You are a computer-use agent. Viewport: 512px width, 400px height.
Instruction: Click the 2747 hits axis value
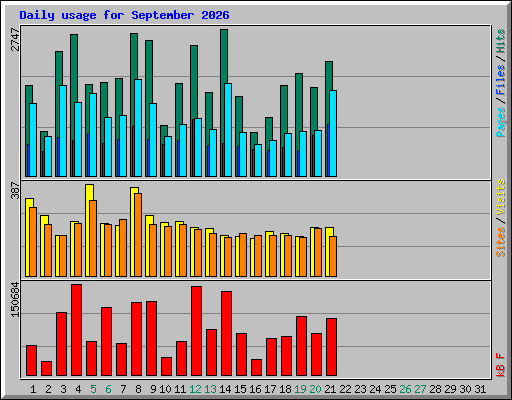15,39
